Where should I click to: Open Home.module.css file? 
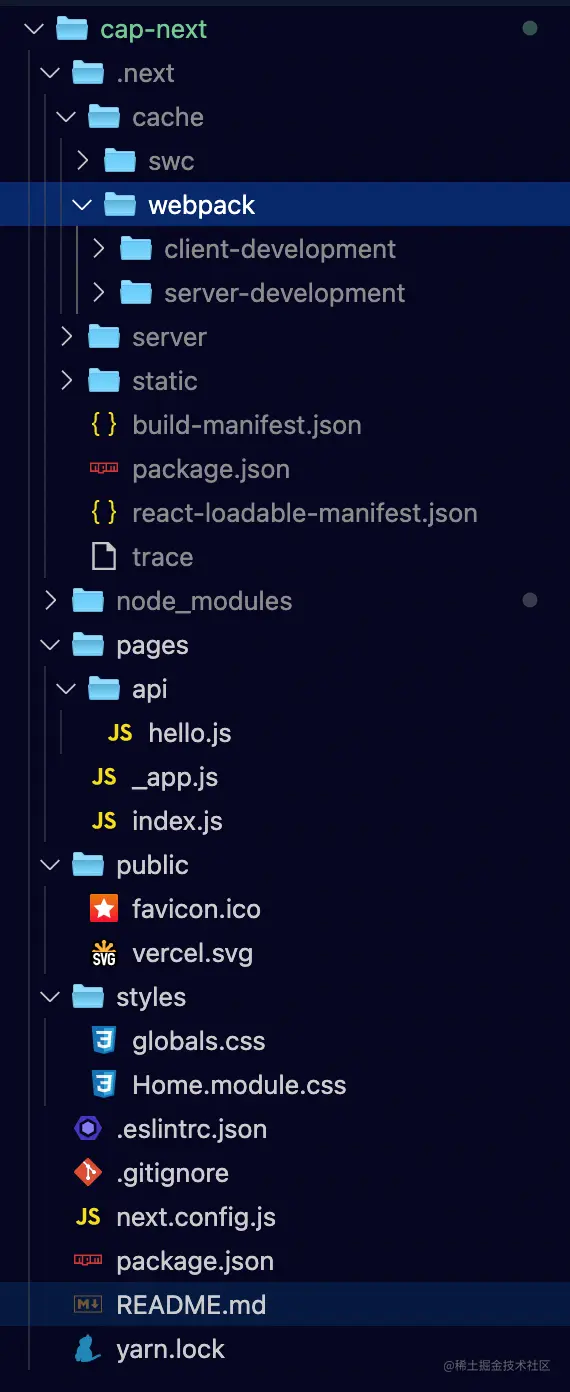click(x=239, y=1085)
